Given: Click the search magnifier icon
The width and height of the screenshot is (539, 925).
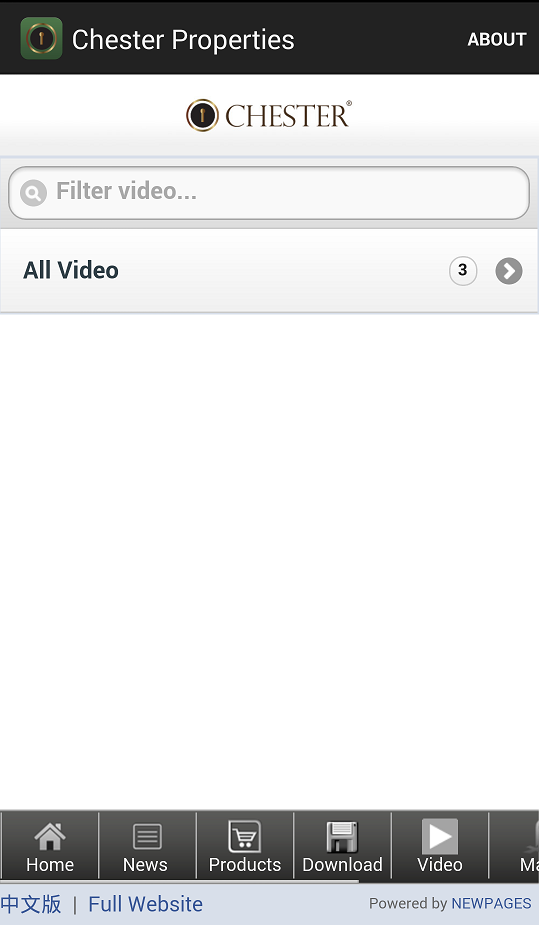Looking at the screenshot, I should 33,192.
